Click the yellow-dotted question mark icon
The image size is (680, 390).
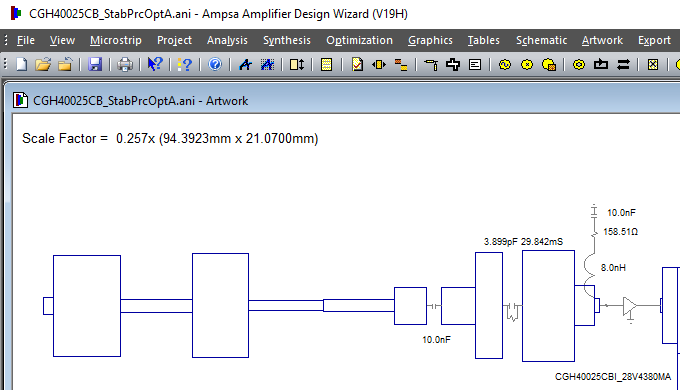click(185, 65)
